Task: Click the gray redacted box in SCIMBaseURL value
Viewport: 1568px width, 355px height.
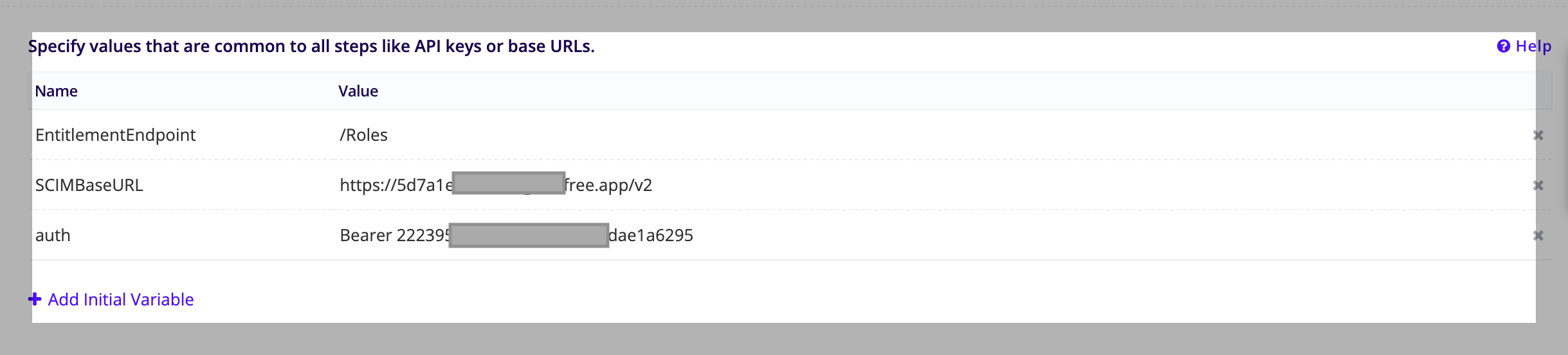Action: pyautogui.click(x=508, y=183)
